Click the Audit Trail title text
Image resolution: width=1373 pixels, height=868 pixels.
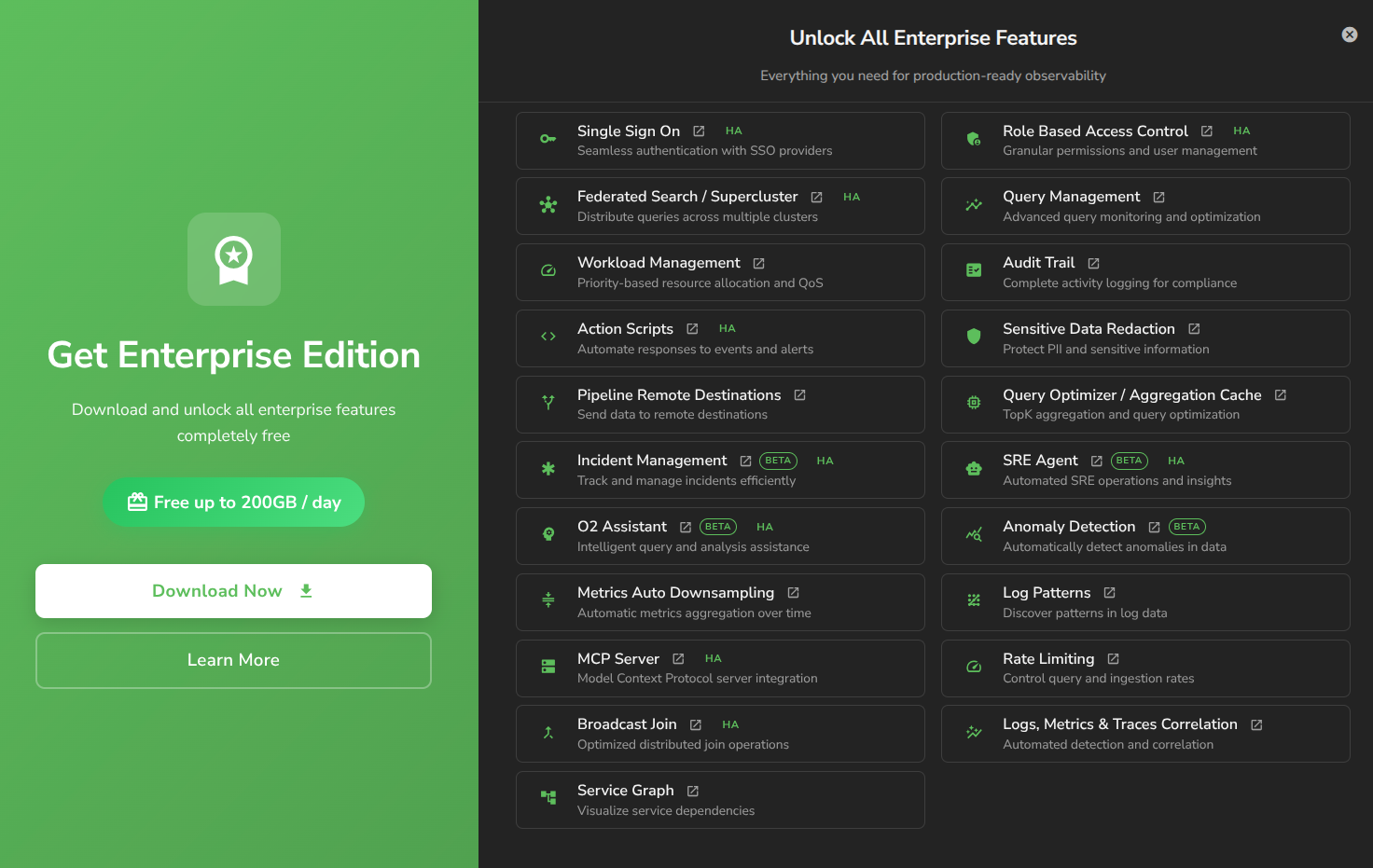(x=1038, y=263)
